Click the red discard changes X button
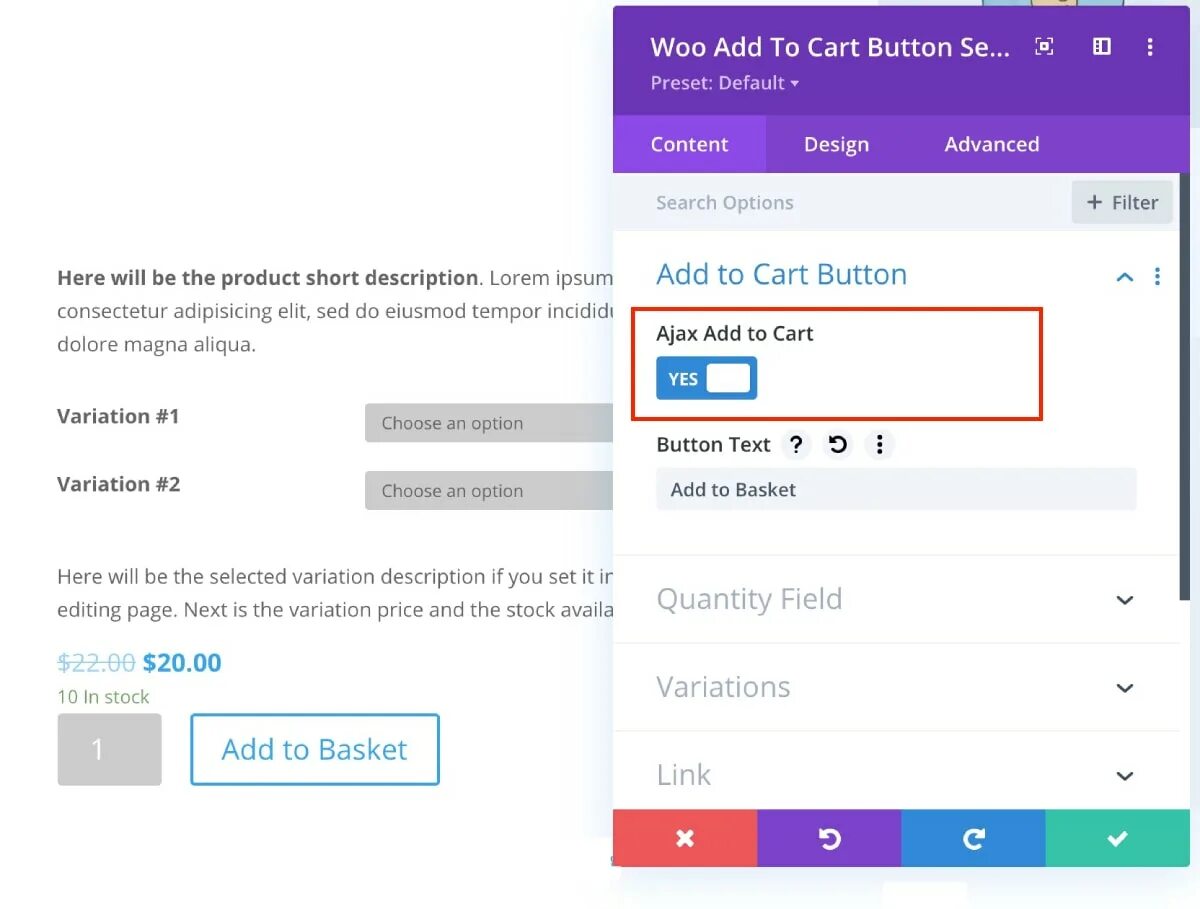The image size is (1200, 909). coord(685,838)
